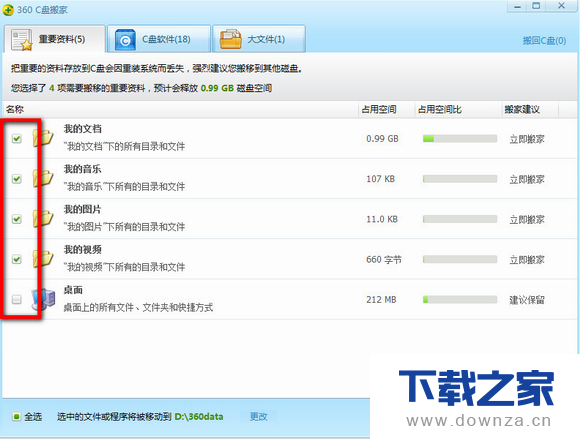Click the 我的视频 folder icon

[x=44, y=259]
